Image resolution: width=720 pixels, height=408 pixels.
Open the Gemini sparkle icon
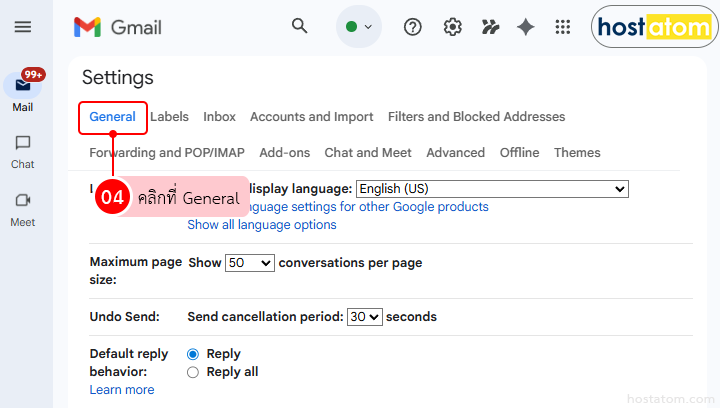(x=525, y=27)
